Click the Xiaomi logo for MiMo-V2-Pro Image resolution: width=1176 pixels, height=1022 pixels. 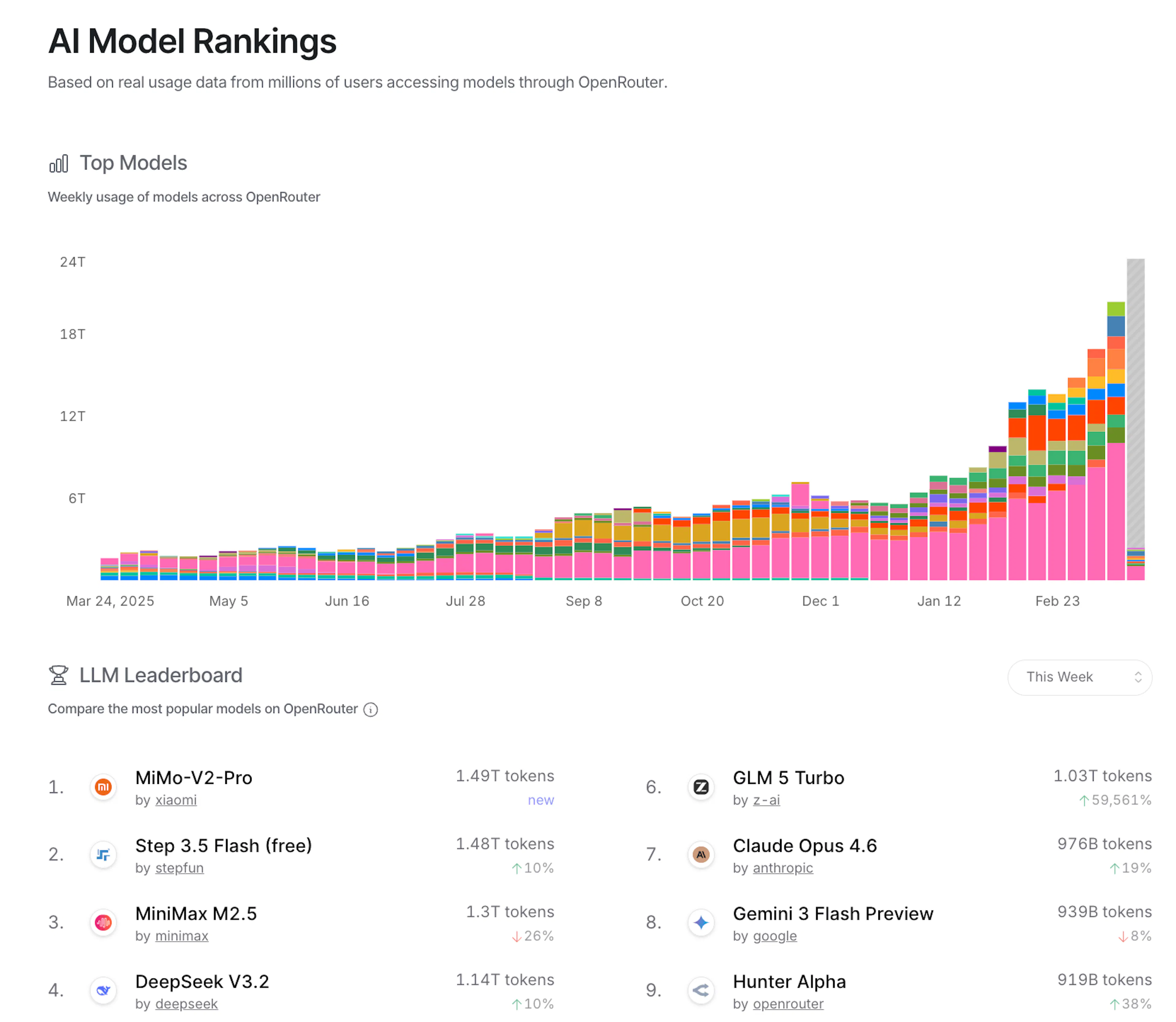pyautogui.click(x=103, y=787)
